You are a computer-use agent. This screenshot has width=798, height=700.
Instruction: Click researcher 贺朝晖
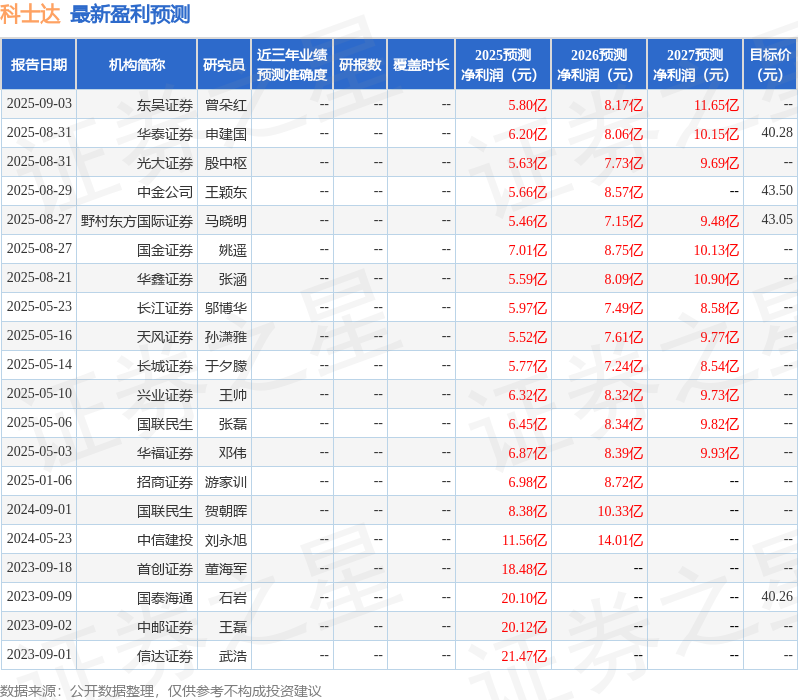(226, 512)
